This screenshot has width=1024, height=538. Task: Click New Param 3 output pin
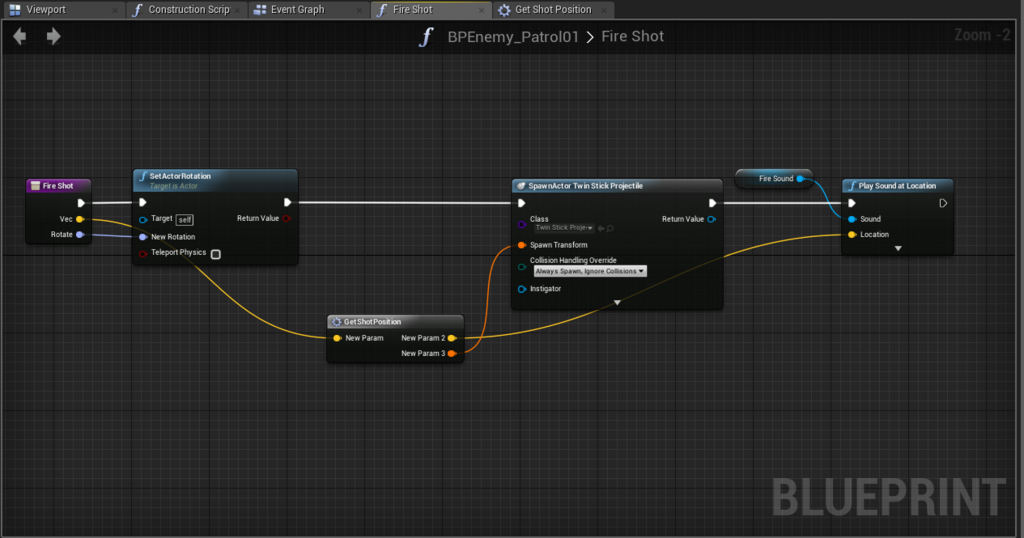[x=452, y=353]
